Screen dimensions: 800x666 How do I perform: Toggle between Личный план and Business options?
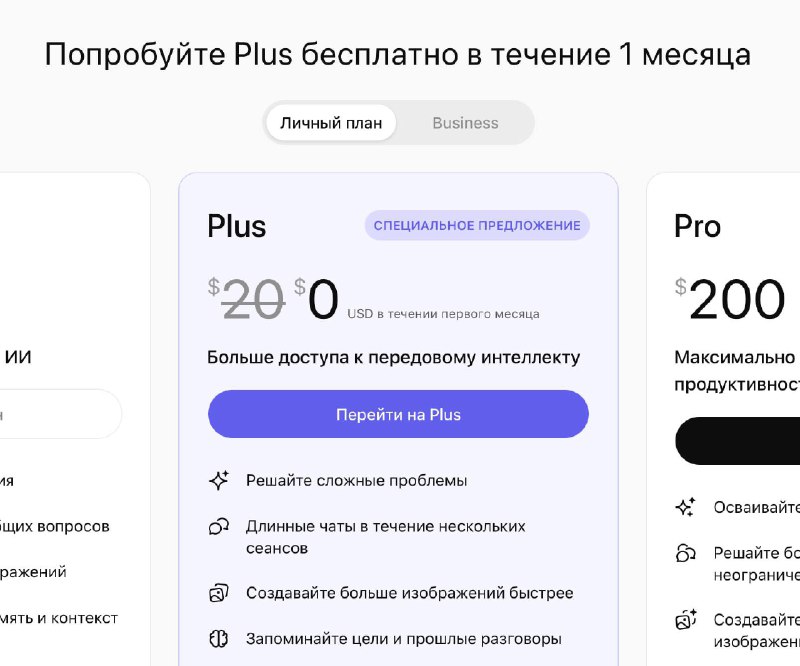398,122
